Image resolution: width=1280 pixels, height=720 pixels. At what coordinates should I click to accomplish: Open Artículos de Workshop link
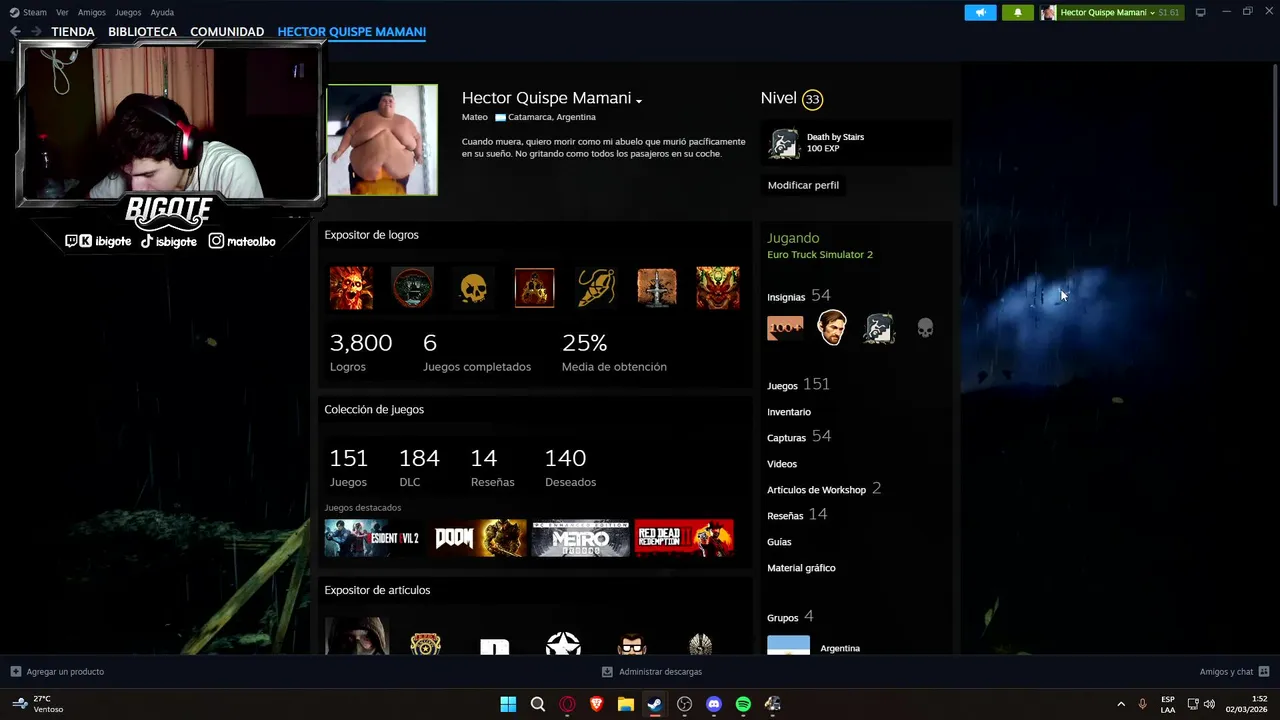(x=824, y=489)
